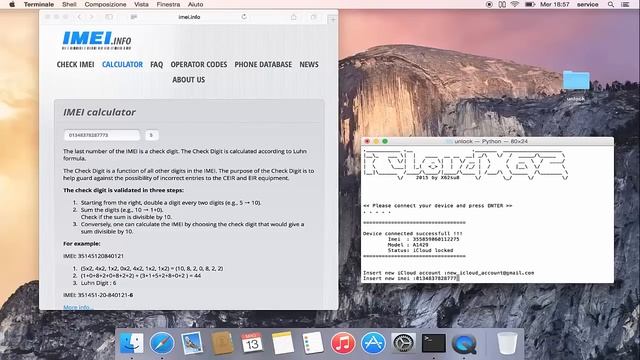Open the CALCULATOR page
Viewport: 640px width, 360px height.
coord(122,64)
